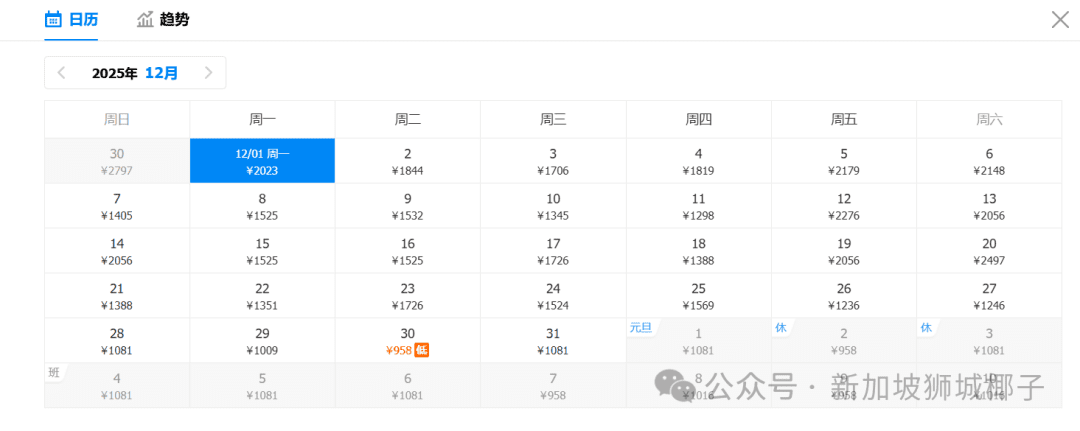Image resolution: width=1080 pixels, height=431 pixels.
Task: Switch to the 日历 calendar tab
Action: [x=71, y=19]
